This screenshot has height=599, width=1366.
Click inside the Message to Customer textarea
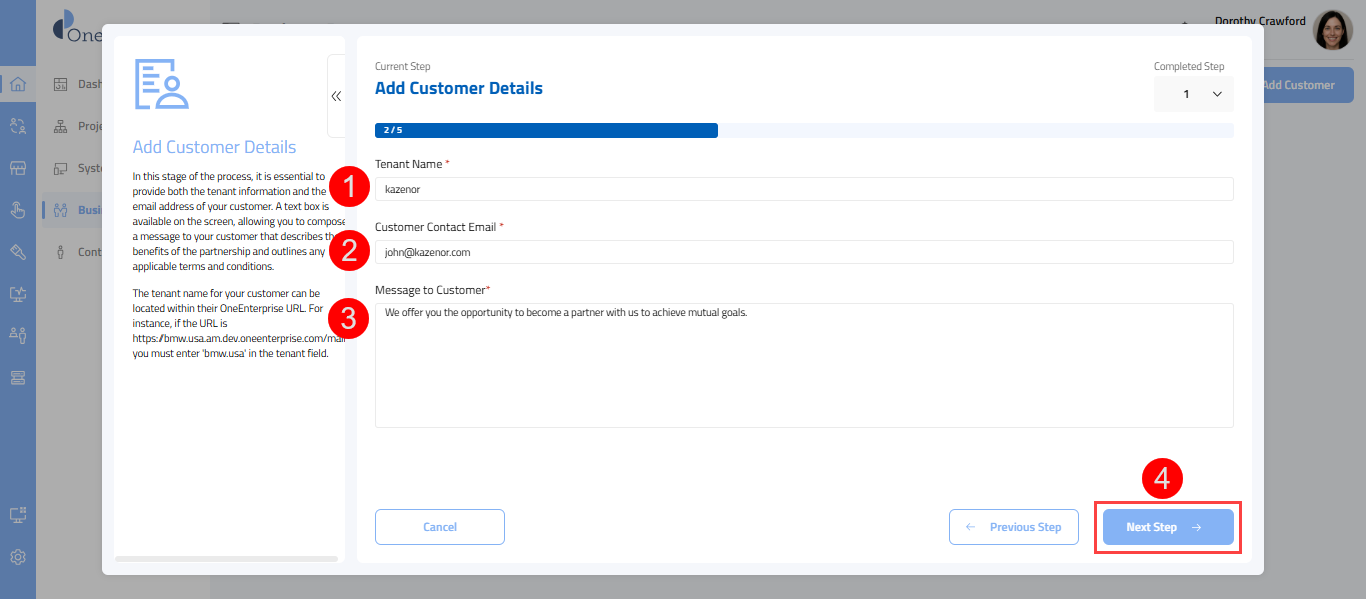(803, 365)
